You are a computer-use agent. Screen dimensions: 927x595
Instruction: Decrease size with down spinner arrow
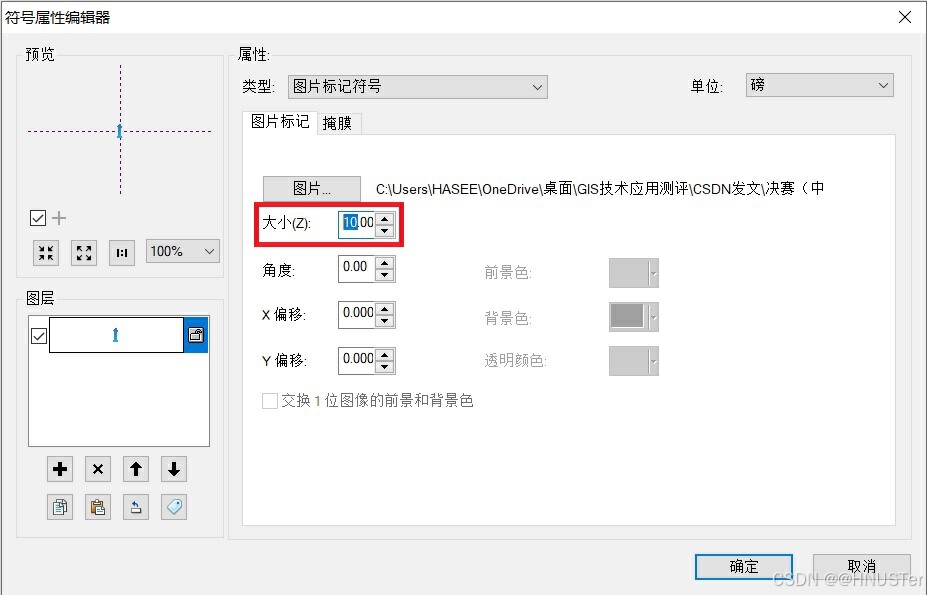click(x=384, y=231)
